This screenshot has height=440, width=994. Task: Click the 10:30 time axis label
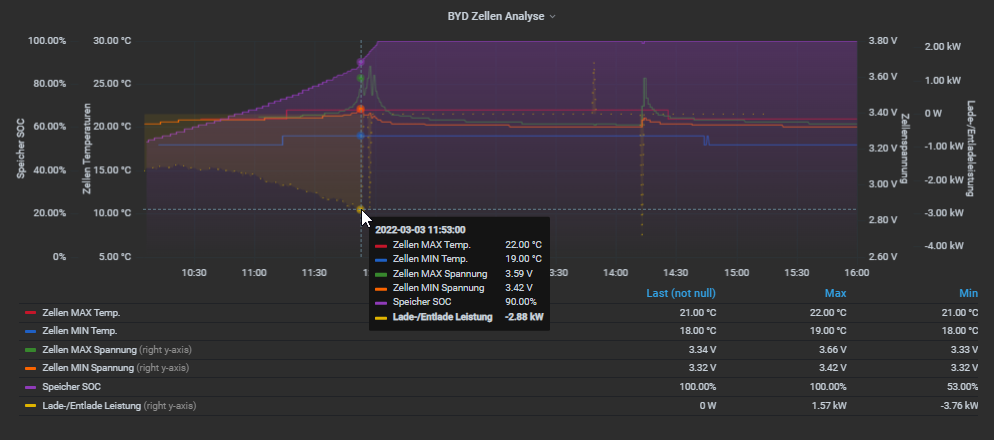[x=194, y=273]
